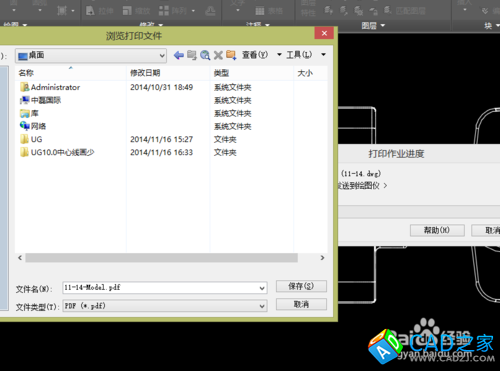Select the 库 library folder icon

24,113
